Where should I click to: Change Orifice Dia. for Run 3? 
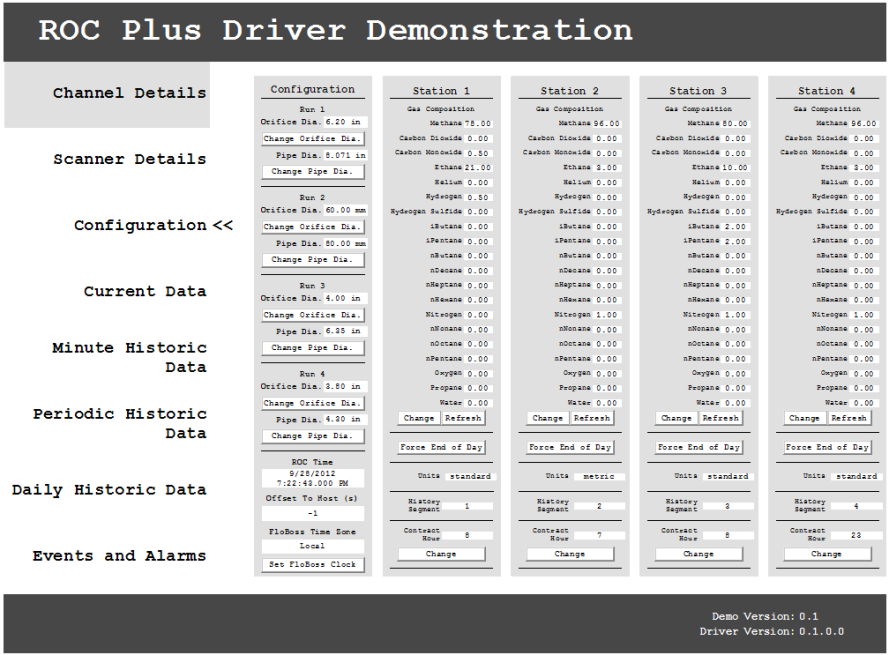point(312,315)
